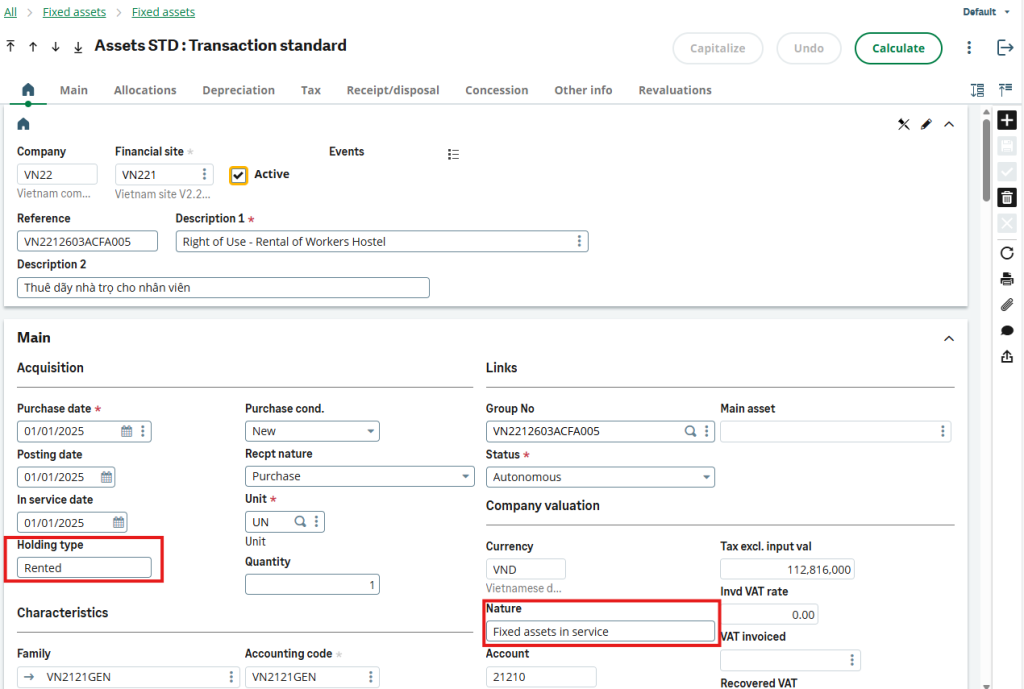The width and height of the screenshot is (1024, 689).
Task: Open attachments via the paperclip icon
Action: tap(1007, 305)
